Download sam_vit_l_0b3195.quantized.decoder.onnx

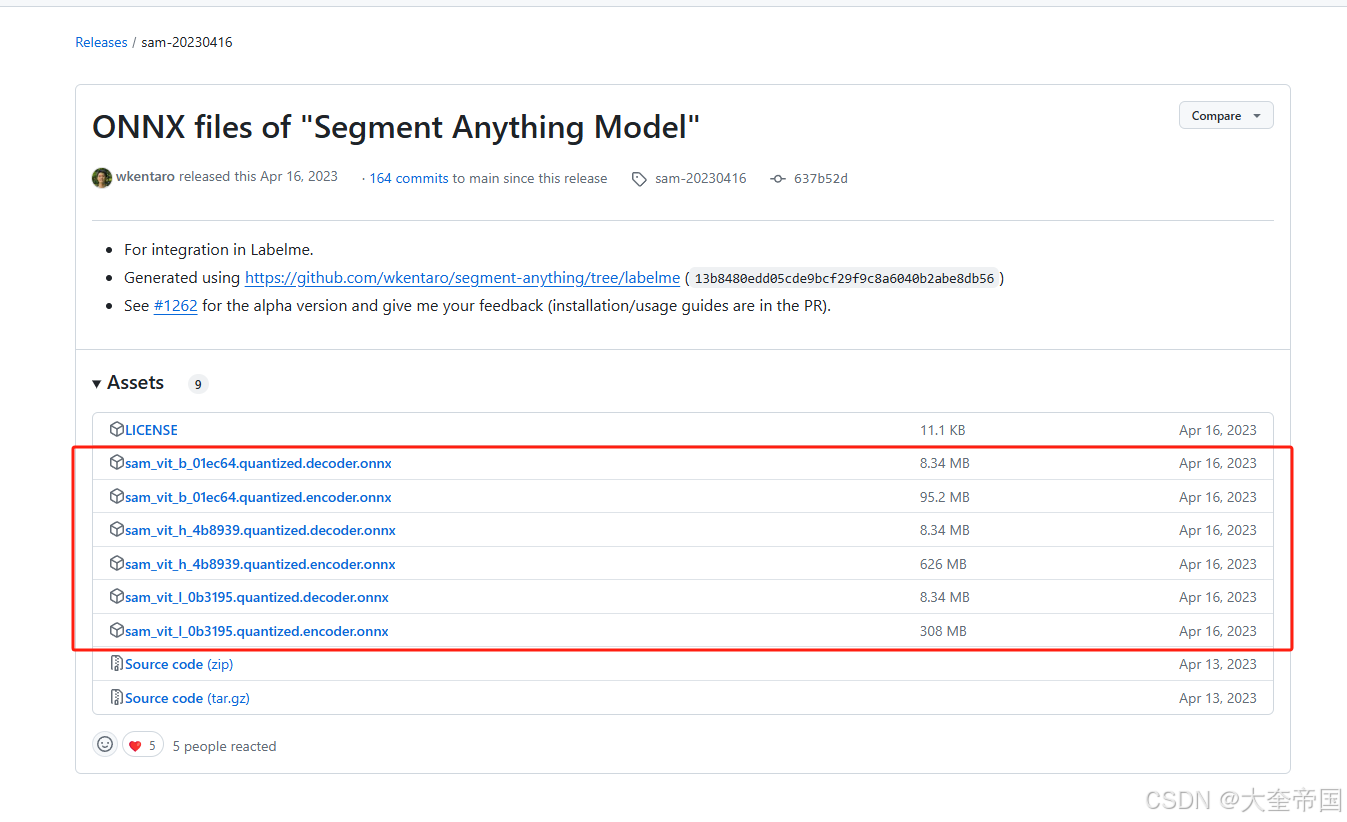[257, 597]
